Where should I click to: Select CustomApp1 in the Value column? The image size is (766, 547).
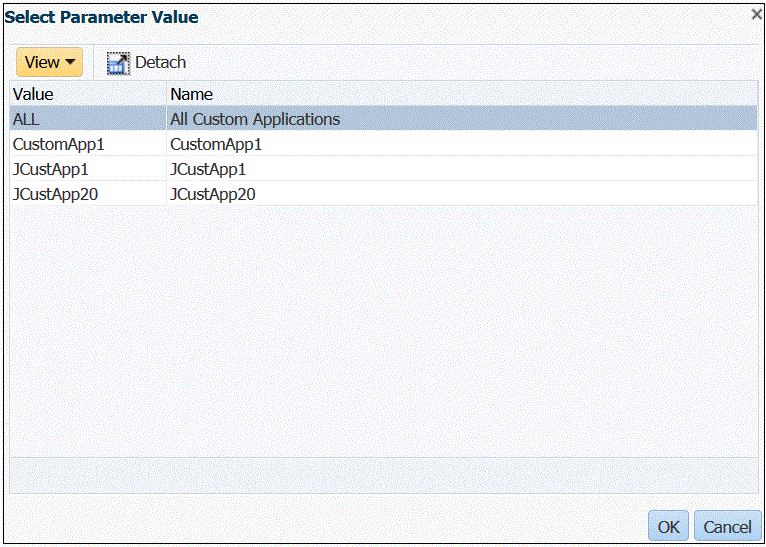pyautogui.click(x=59, y=144)
